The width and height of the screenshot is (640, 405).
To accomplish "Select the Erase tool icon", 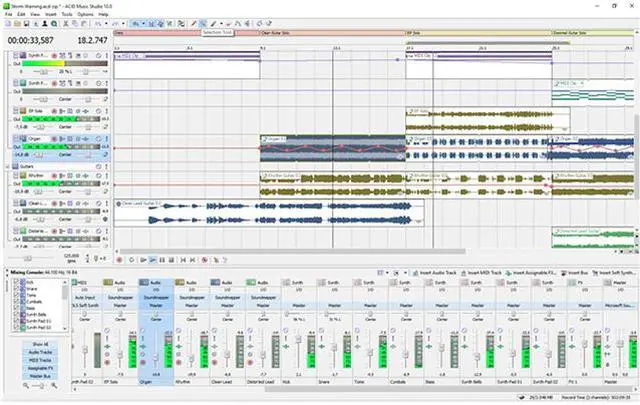I will click(229, 24).
